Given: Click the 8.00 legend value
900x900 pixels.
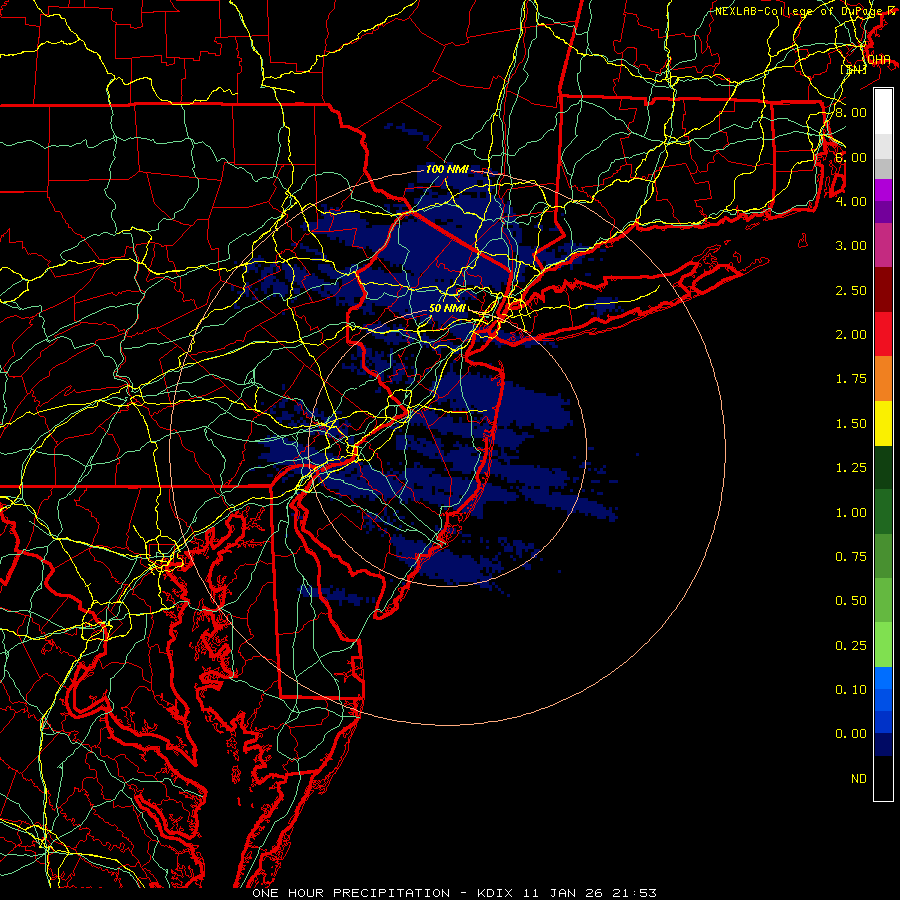Looking at the screenshot, I should [851, 112].
